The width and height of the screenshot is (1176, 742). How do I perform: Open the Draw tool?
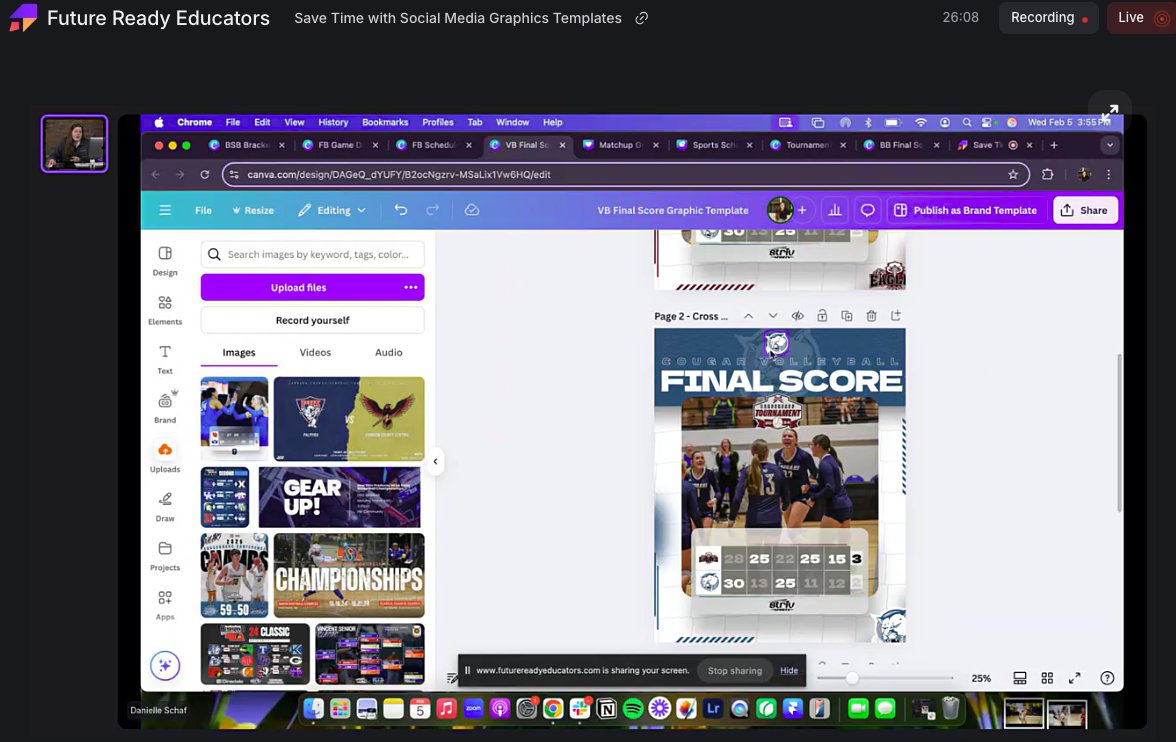[165, 505]
